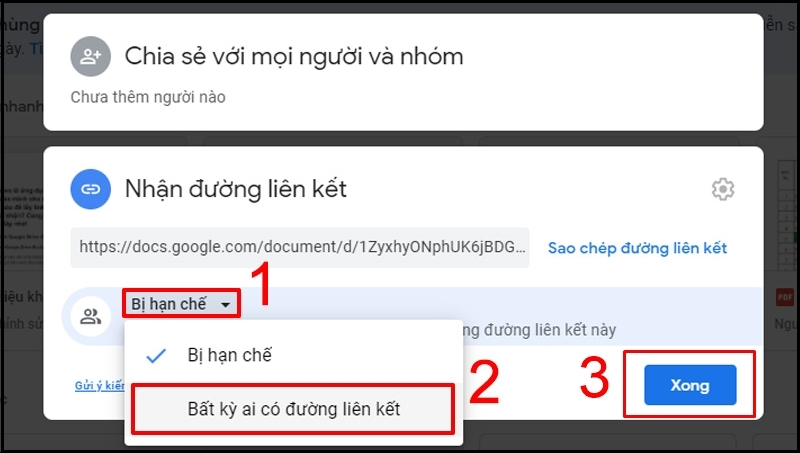Click the red PDF file icon
The height and width of the screenshot is (453, 800).
click(785, 297)
